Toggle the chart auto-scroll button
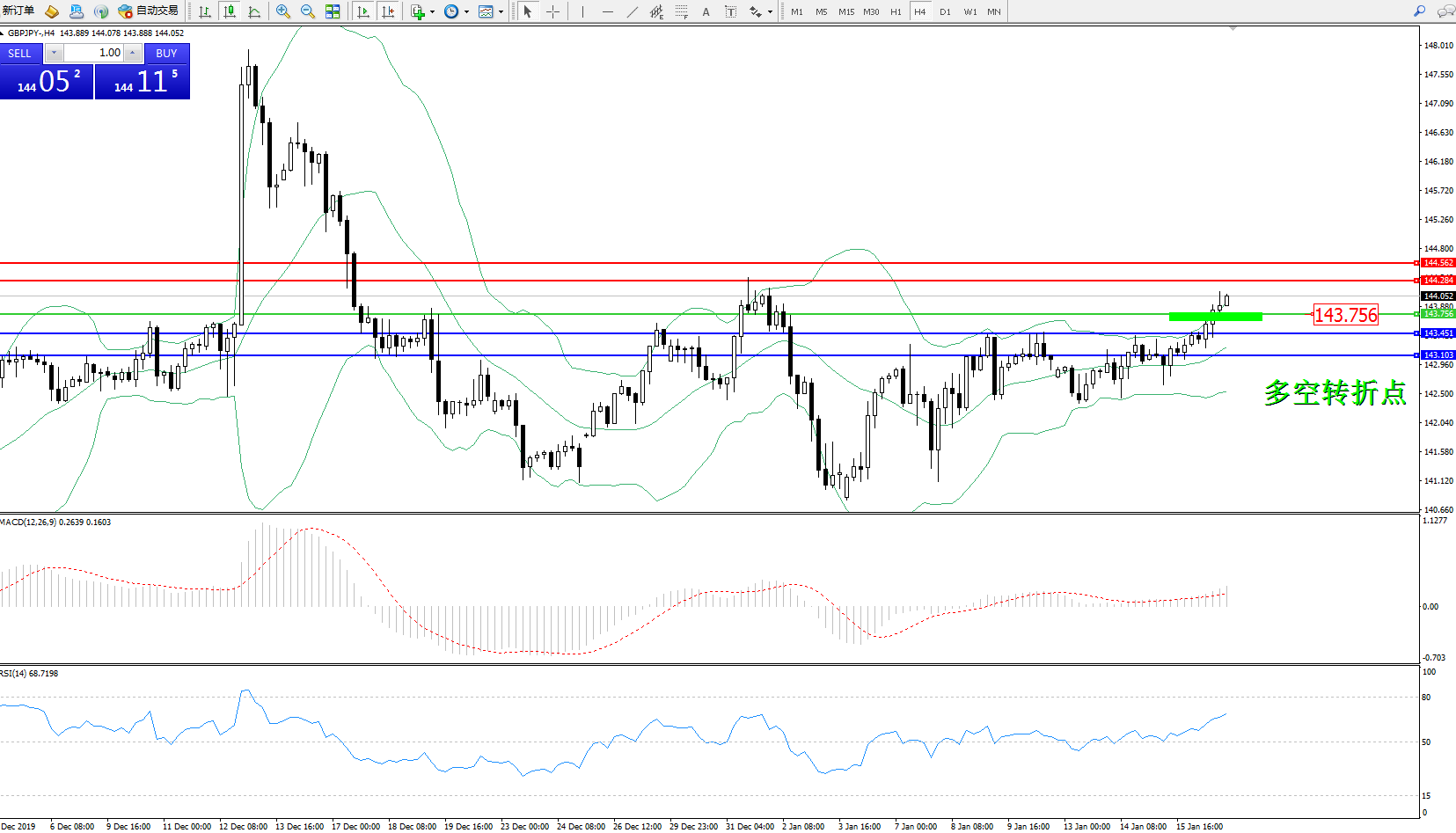Image resolution: width=1456 pixels, height=833 pixels. [363, 11]
